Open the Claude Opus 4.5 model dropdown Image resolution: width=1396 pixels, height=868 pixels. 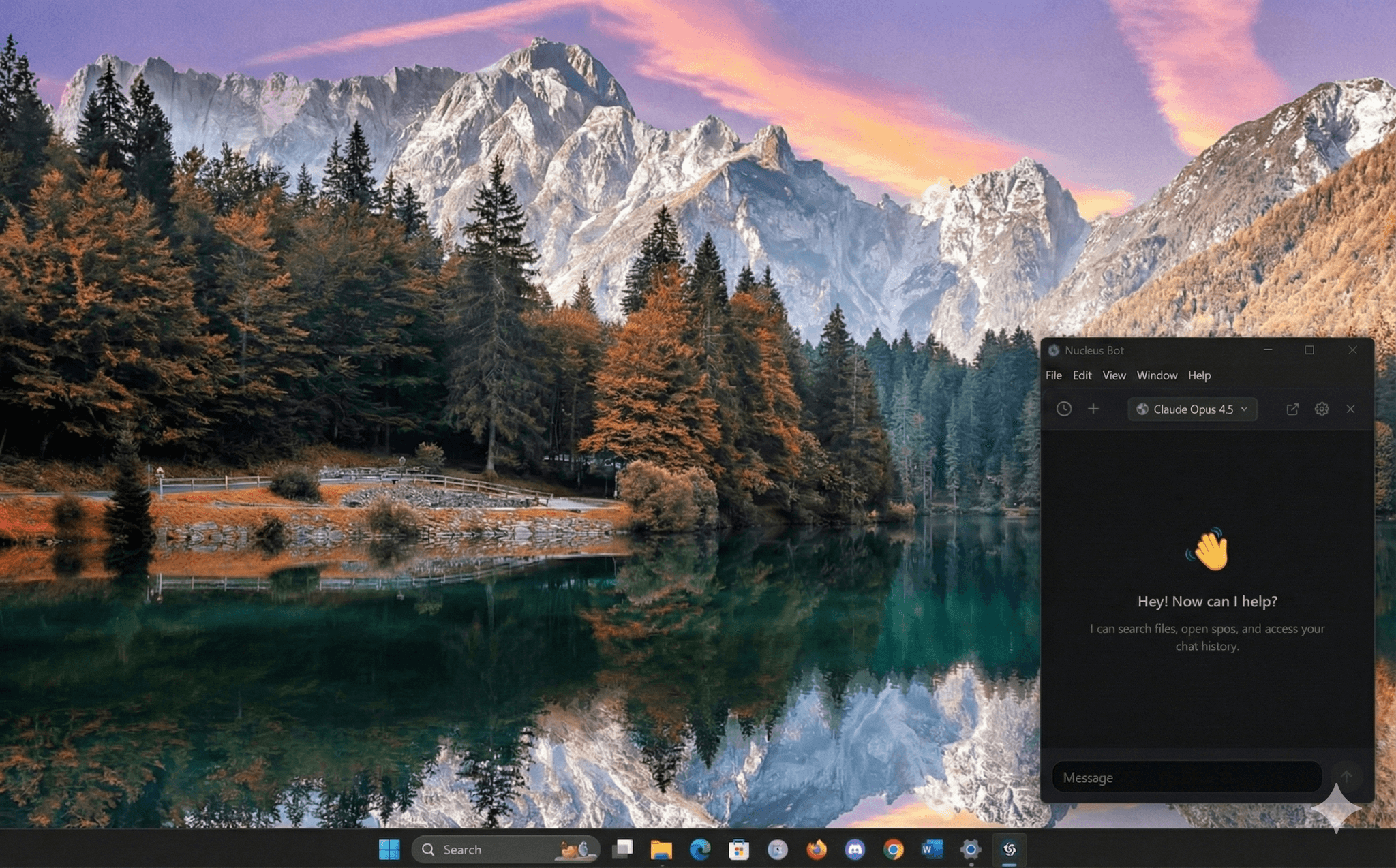click(1192, 409)
